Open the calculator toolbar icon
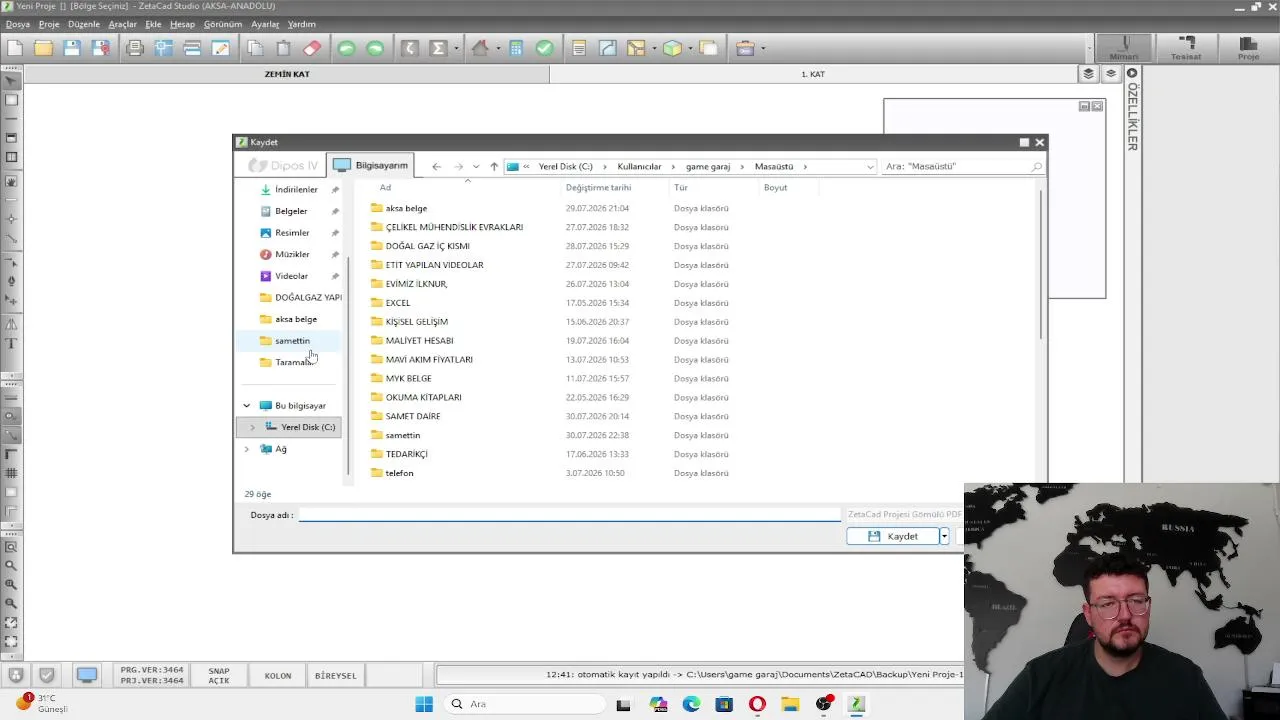The width and height of the screenshot is (1280, 720). (516, 48)
